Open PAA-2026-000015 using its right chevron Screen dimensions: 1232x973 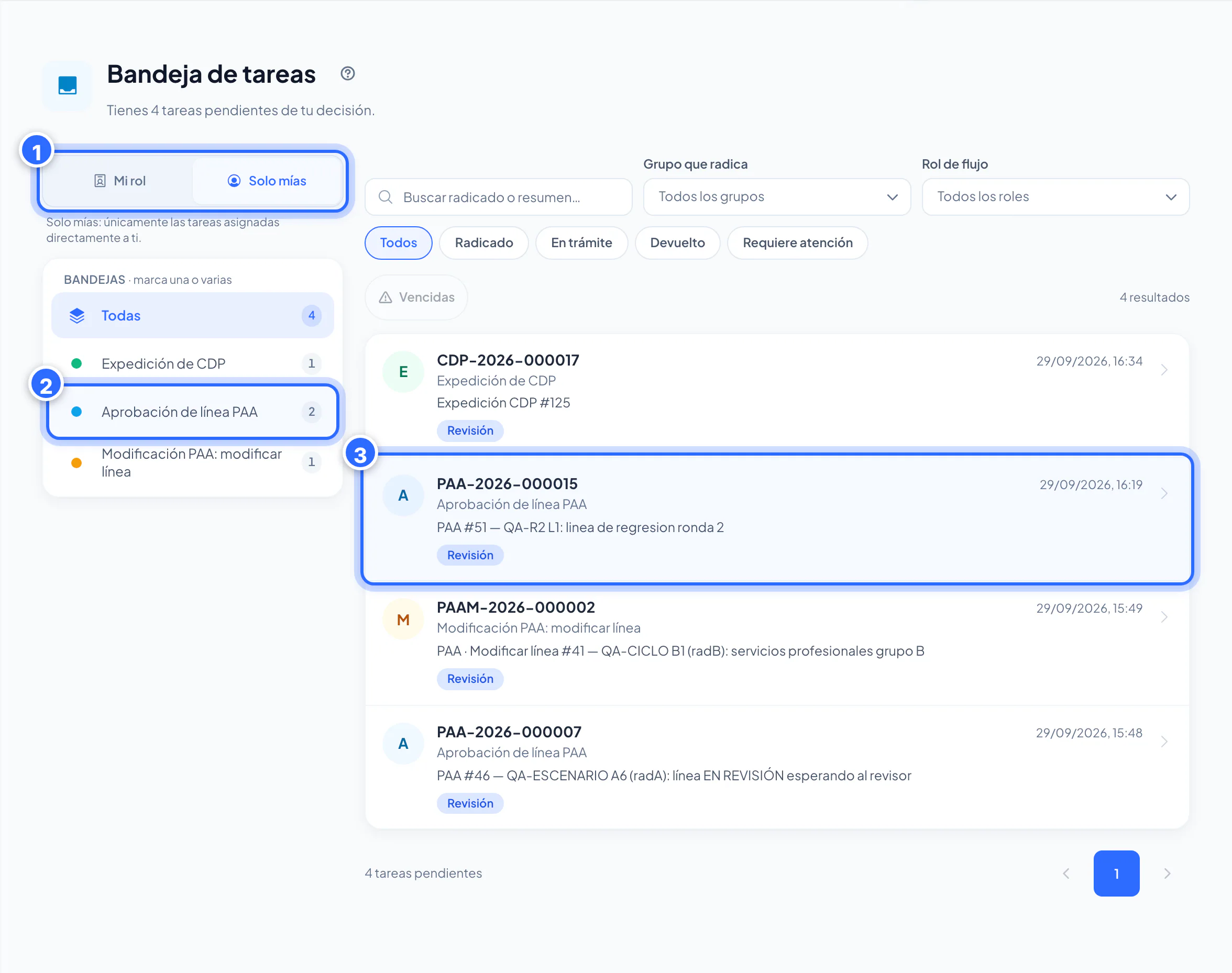pyautogui.click(x=1164, y=493)
